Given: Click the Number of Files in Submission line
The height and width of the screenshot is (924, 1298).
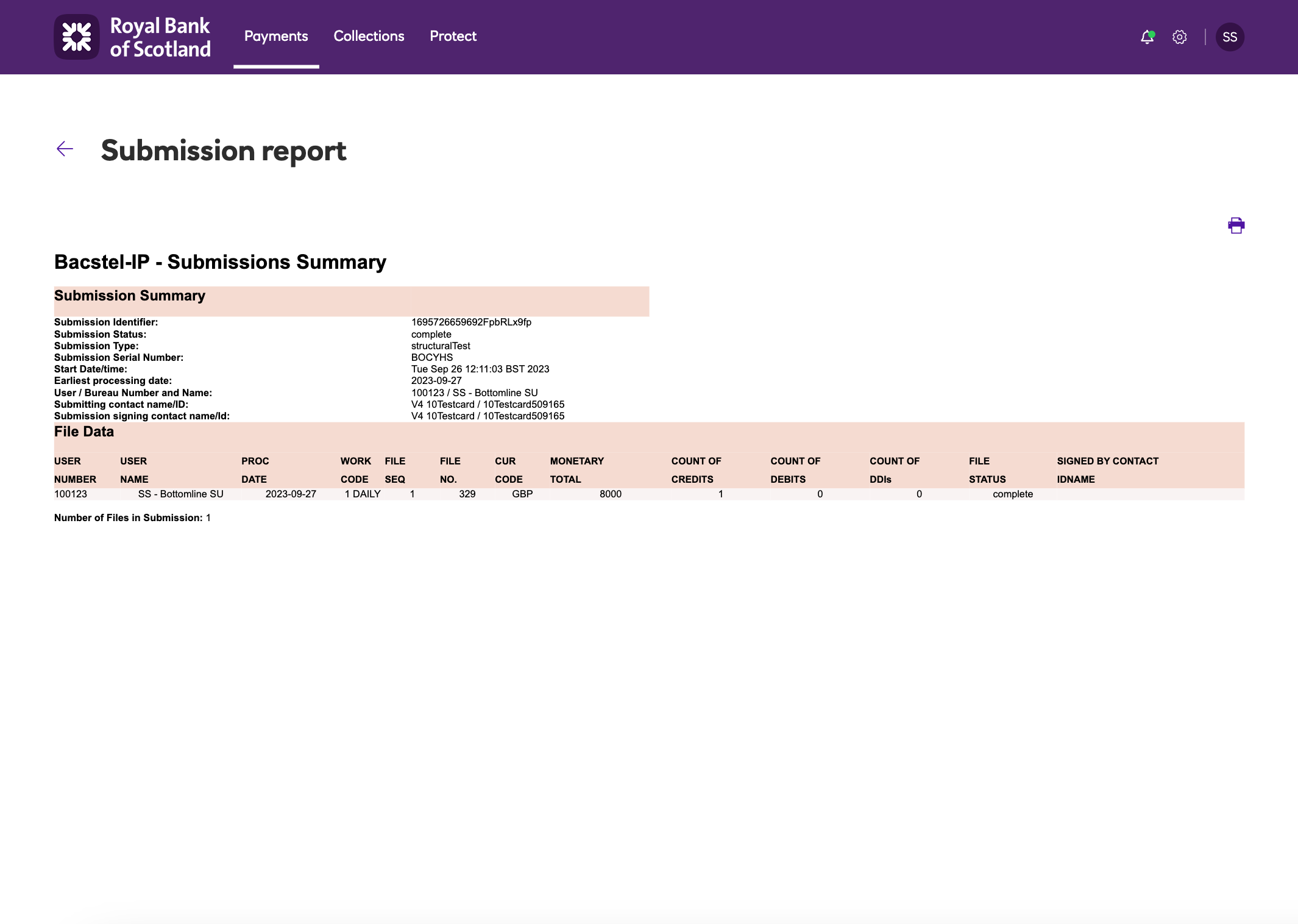Looking at the screenshot, I should click(x=132, y=517).
